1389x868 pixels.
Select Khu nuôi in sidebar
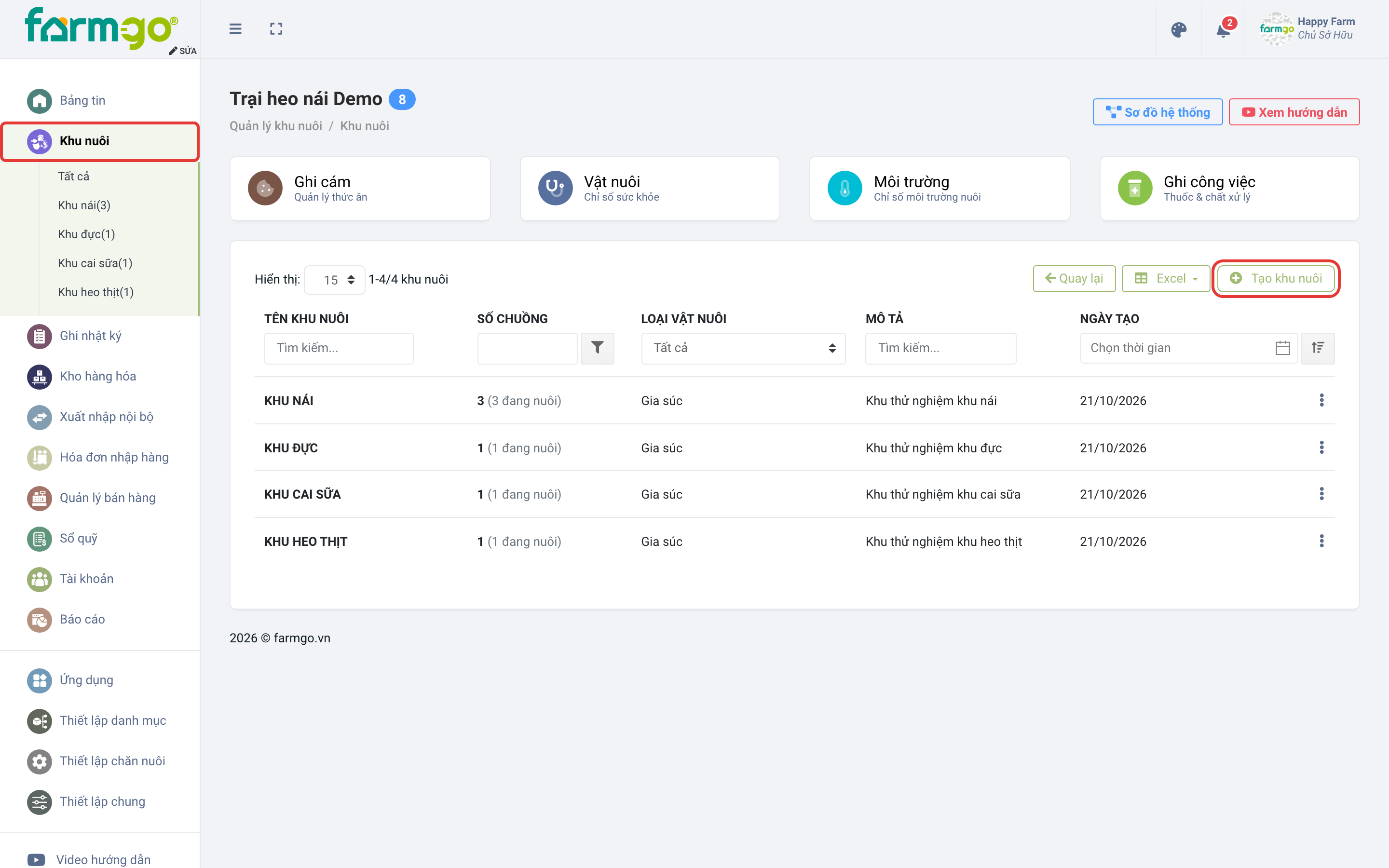pos(100,141)
